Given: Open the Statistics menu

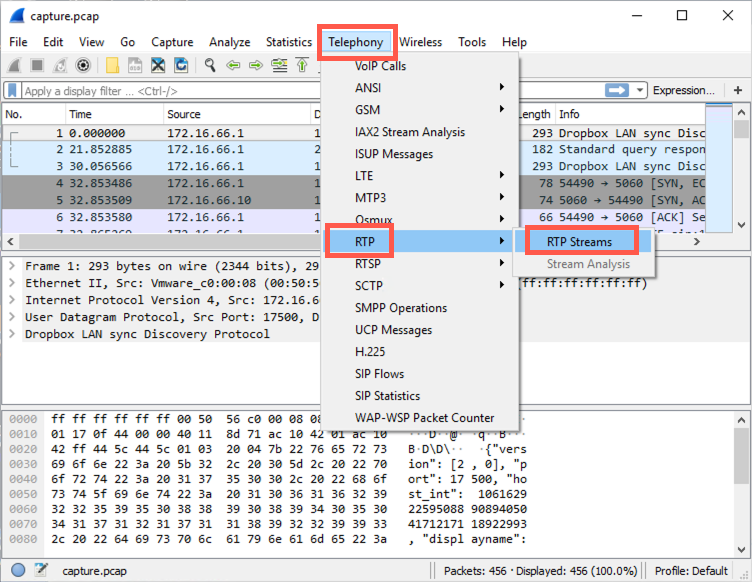Looking at the screenshot, I should click(289, 42).
